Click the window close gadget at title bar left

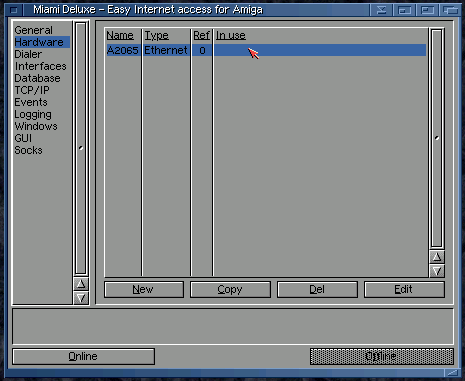tap(14, 10)
